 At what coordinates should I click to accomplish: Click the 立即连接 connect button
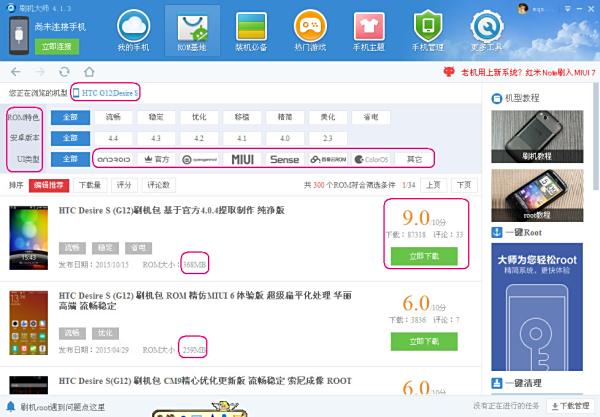coord(57,47)
